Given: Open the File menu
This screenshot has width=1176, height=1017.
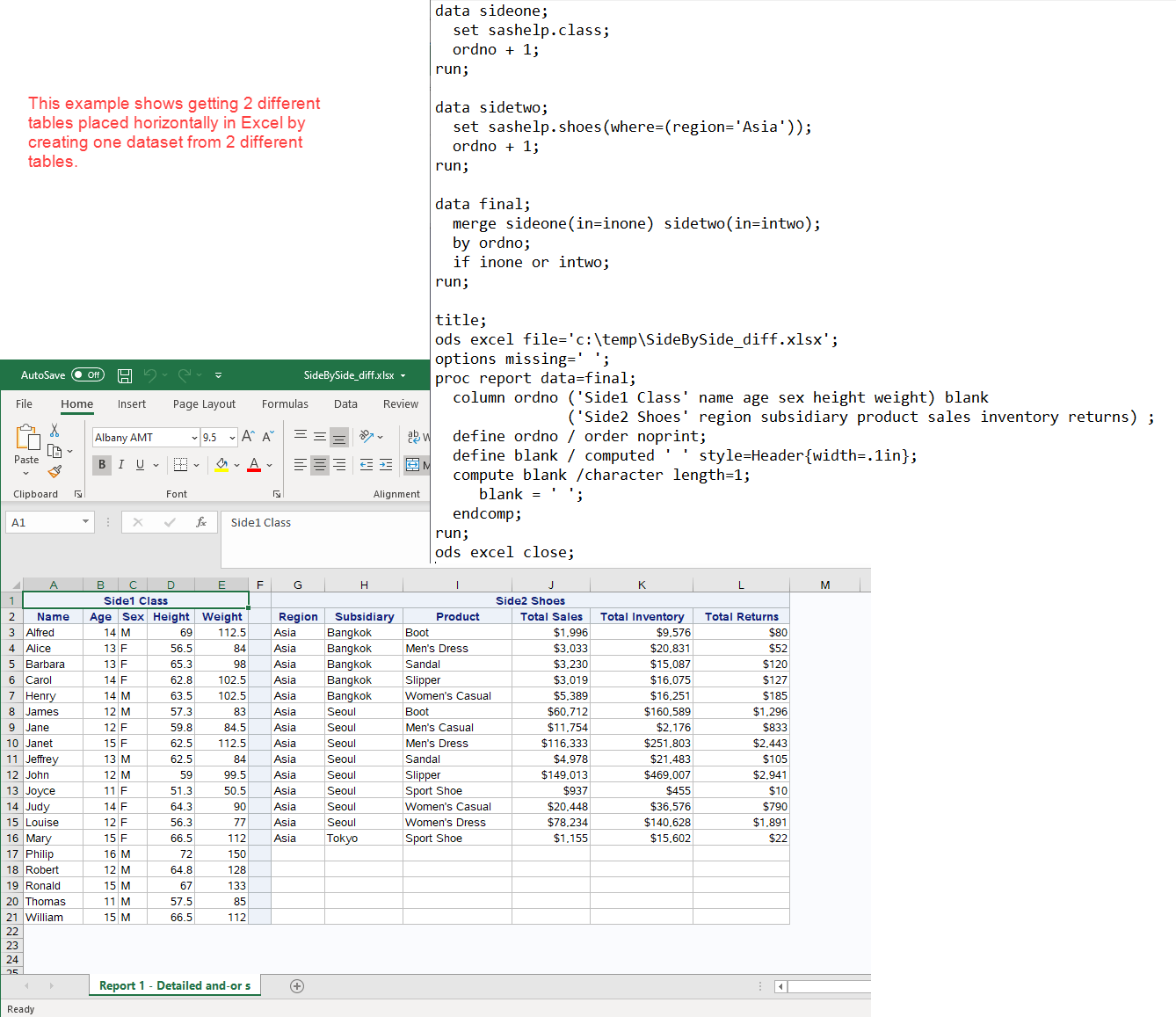Looking at the screenshot, I should [x=24, y=403].
